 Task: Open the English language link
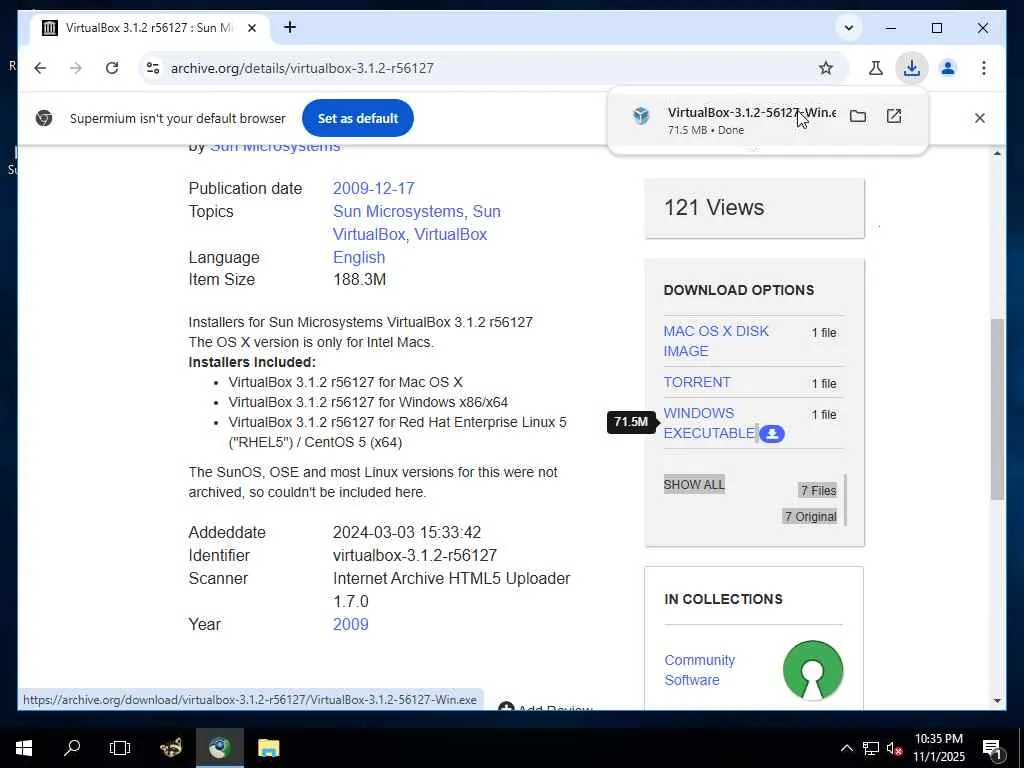(359, 257)
